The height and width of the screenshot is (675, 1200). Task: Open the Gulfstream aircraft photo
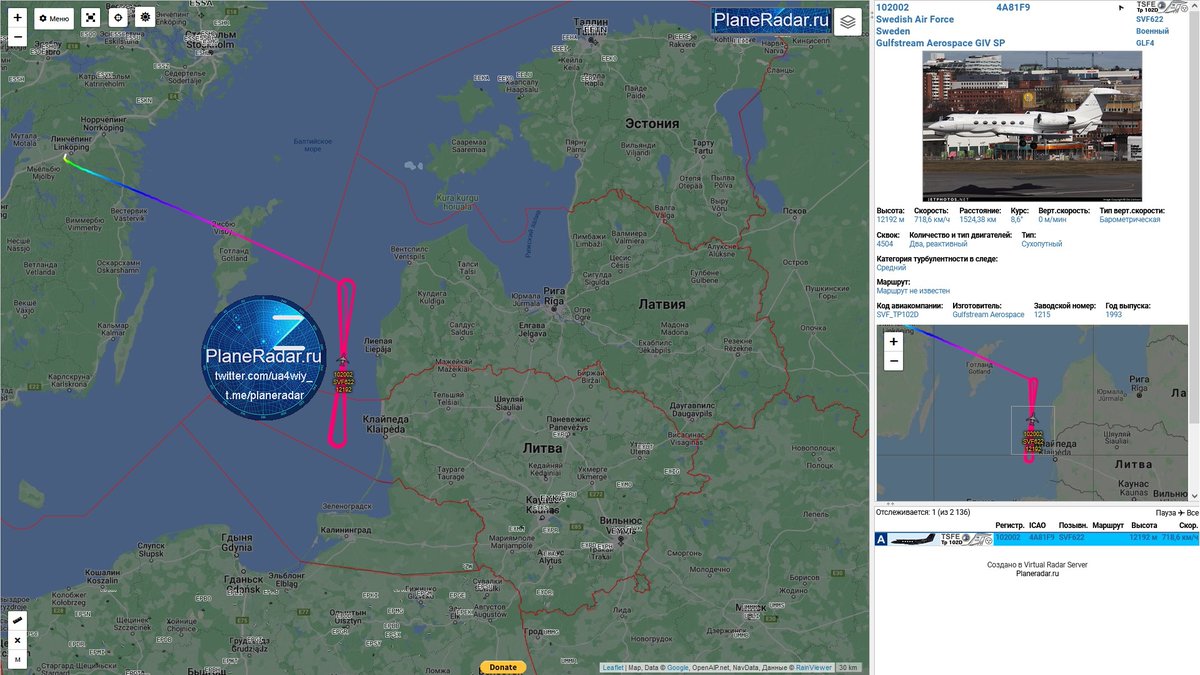pyautogui.click(x=1032, y=125)
